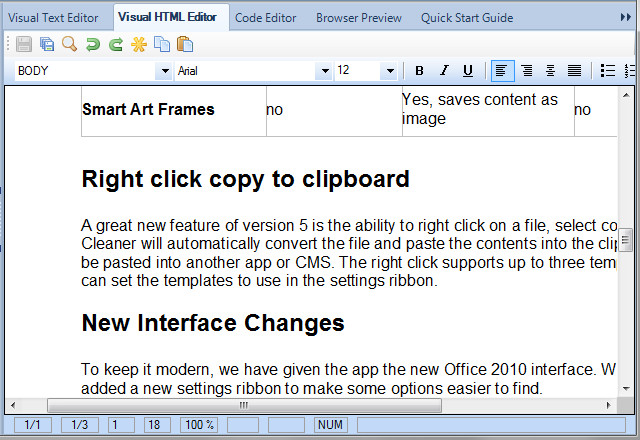Open Find with the magnifier icon
Viewport: 640px width, 440px height.
[x=69, y=44]
